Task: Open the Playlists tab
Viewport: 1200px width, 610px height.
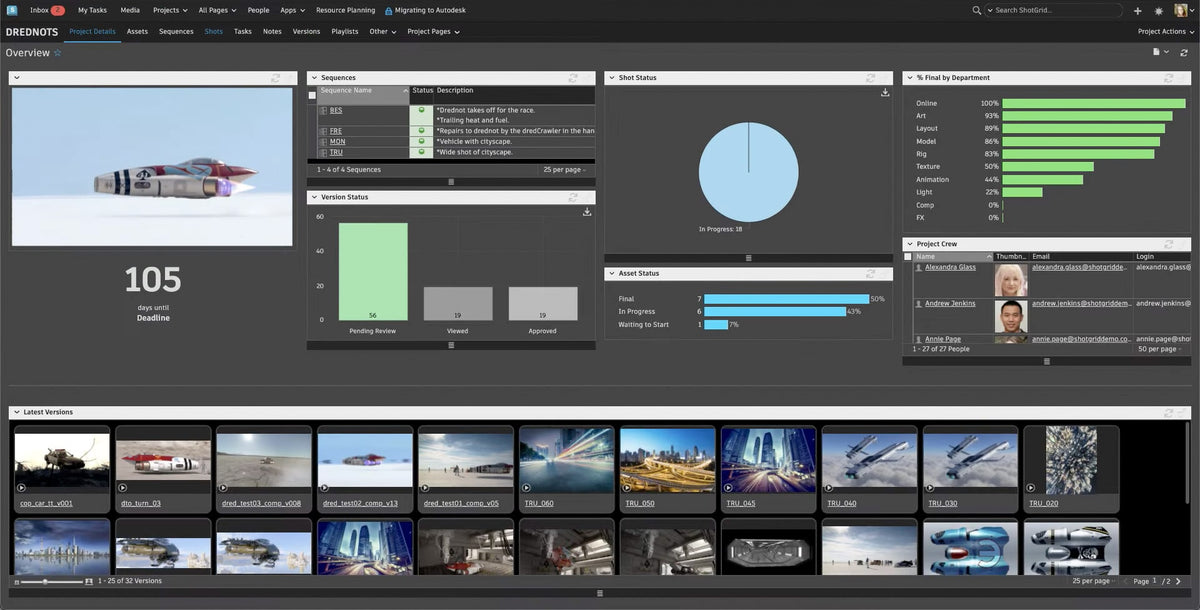Action: 345,32
